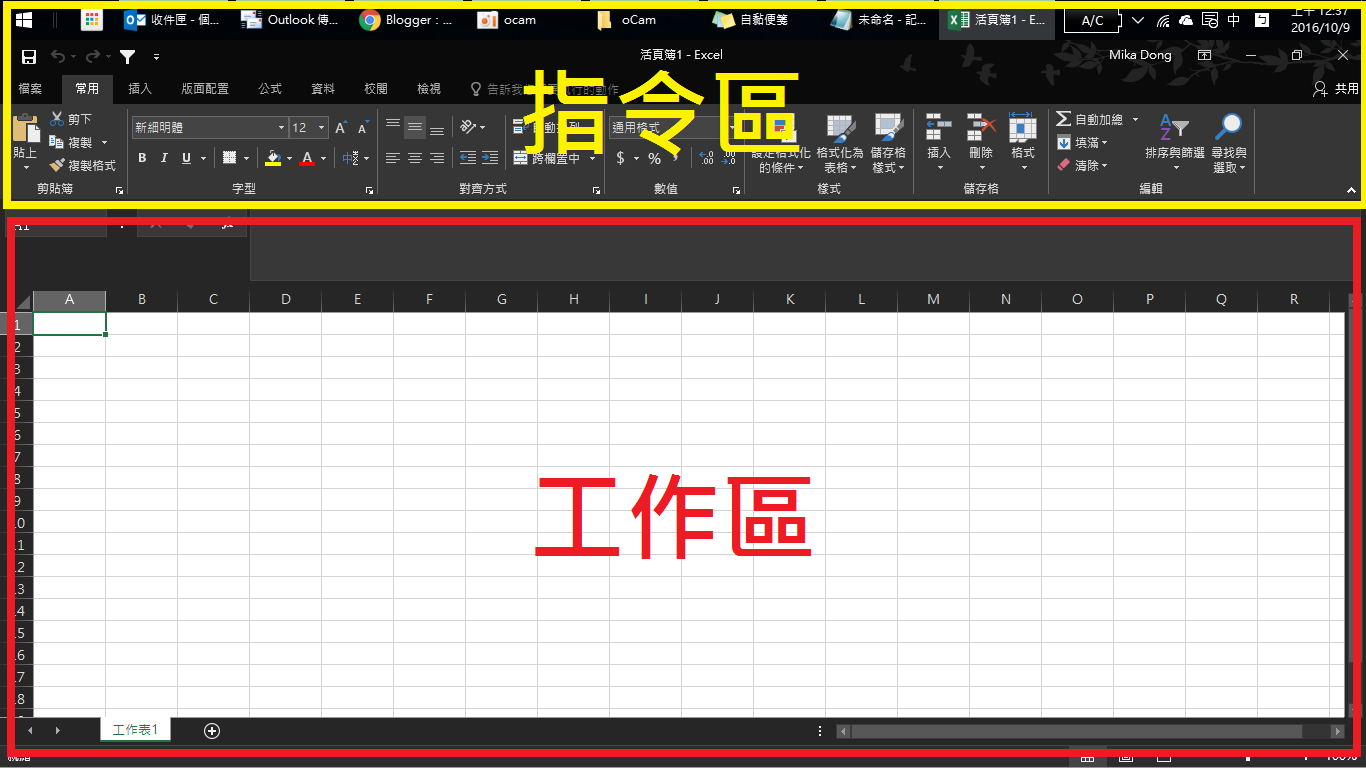Toggle underline formatting

coord(186,158)
